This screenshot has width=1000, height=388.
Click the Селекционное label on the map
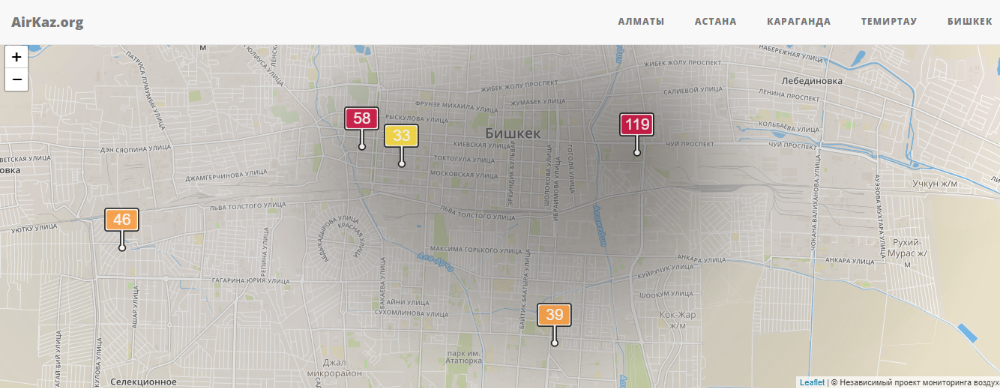coord(143,382)
